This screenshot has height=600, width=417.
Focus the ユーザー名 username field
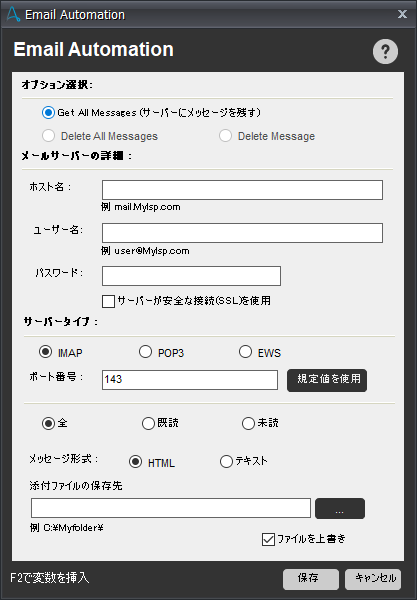pyautogui.click(x=242, y=233)
